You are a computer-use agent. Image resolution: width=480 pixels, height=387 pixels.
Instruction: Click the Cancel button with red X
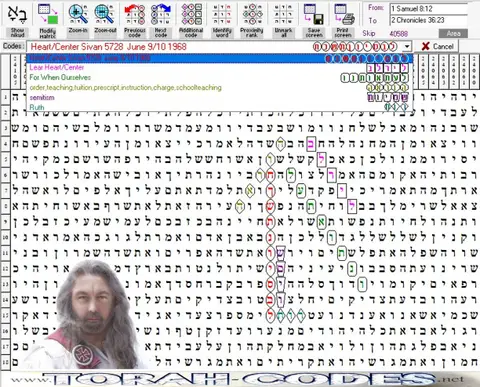click(x=437, y=46)
